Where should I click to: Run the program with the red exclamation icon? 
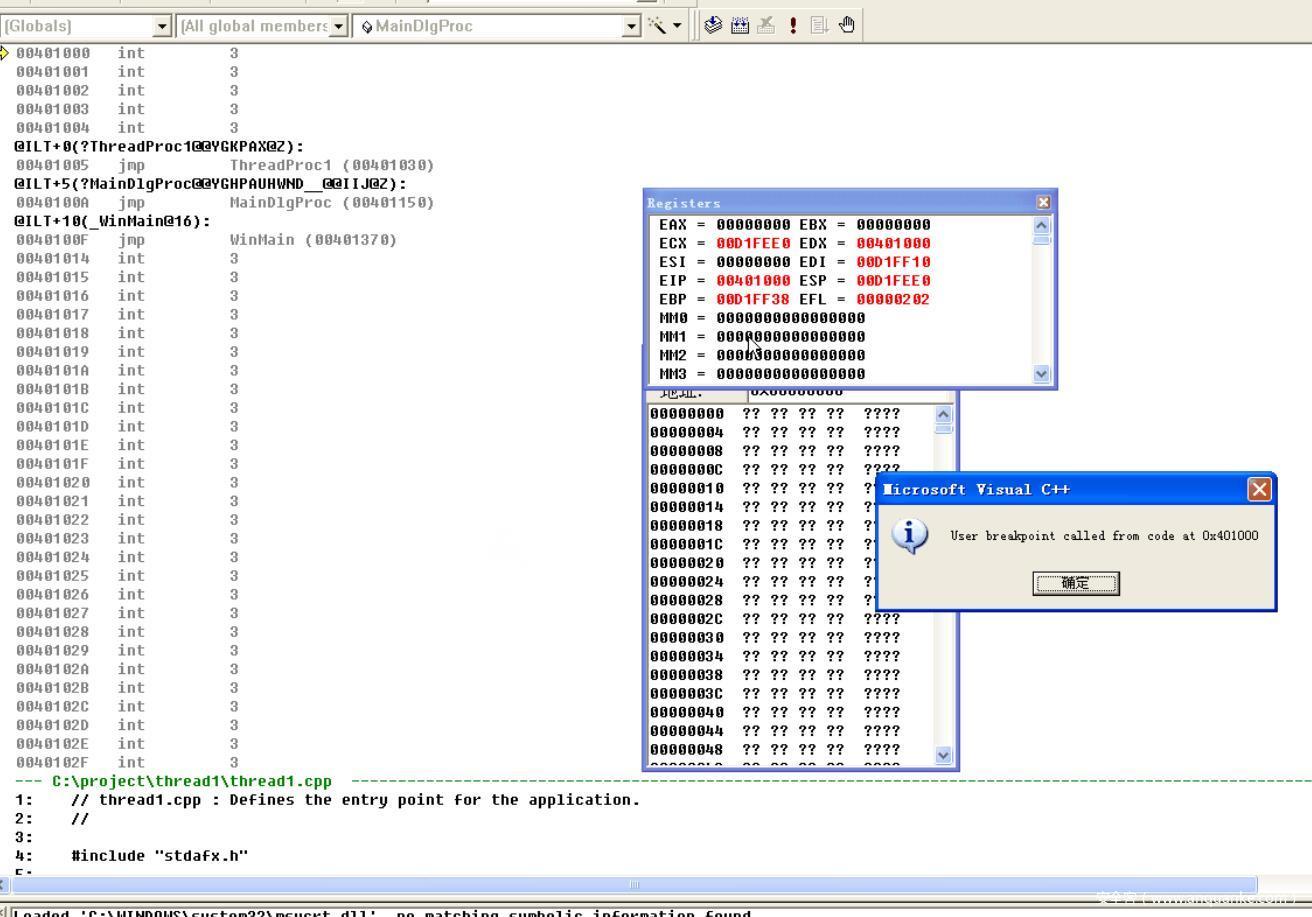(793, 25)
